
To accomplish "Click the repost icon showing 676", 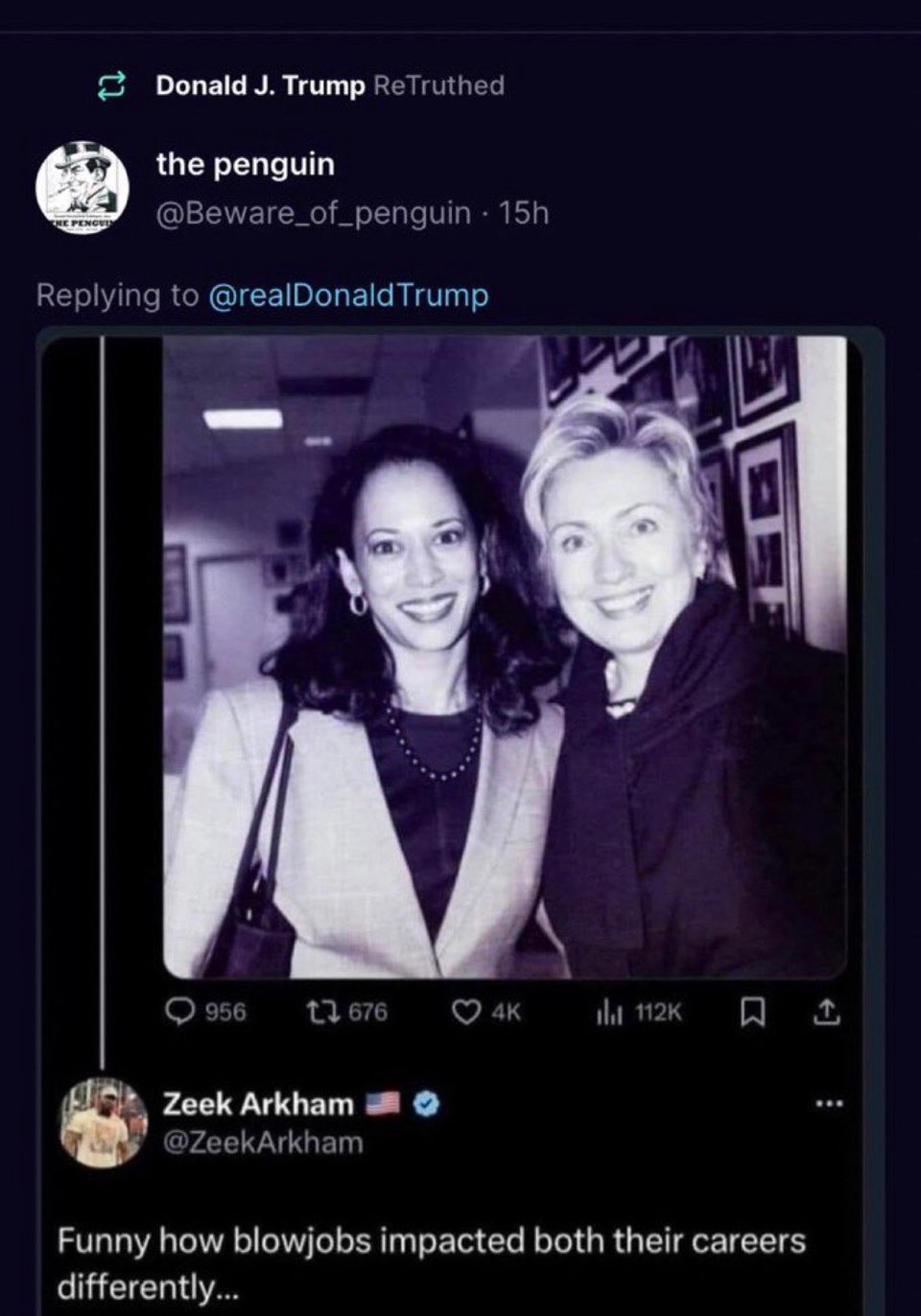I will [321, 1012].
